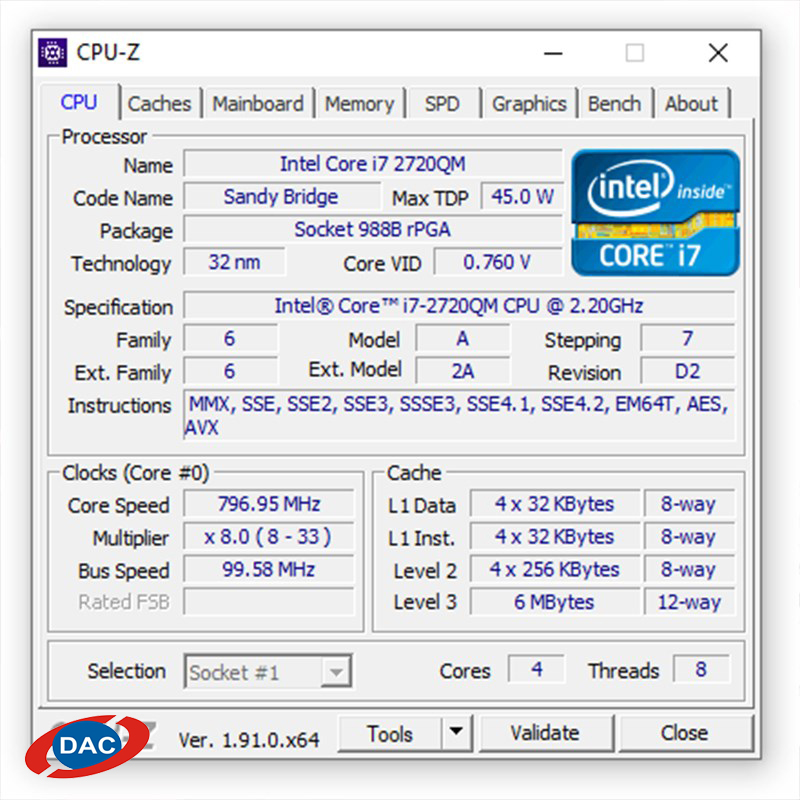Switch to the Mainboard tab

click(x=258, y=104)
